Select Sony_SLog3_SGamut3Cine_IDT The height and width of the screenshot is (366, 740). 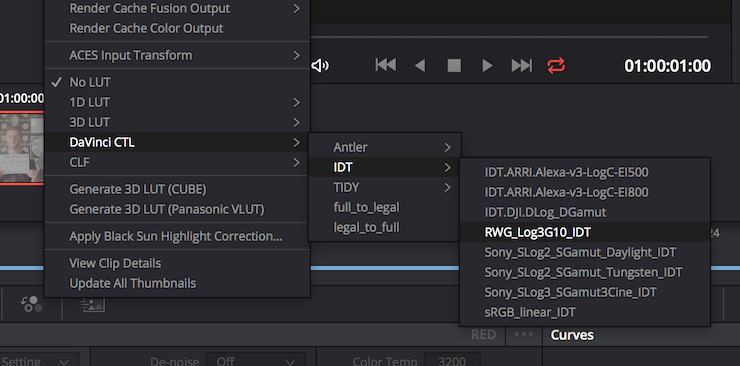point(585,292)
